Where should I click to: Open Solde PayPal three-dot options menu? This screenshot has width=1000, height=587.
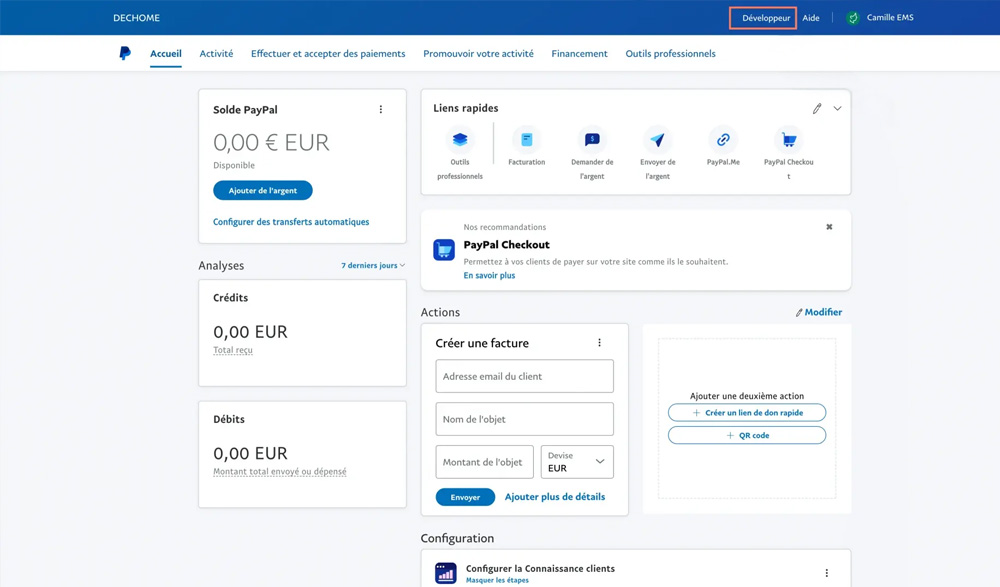coord(381,110)
